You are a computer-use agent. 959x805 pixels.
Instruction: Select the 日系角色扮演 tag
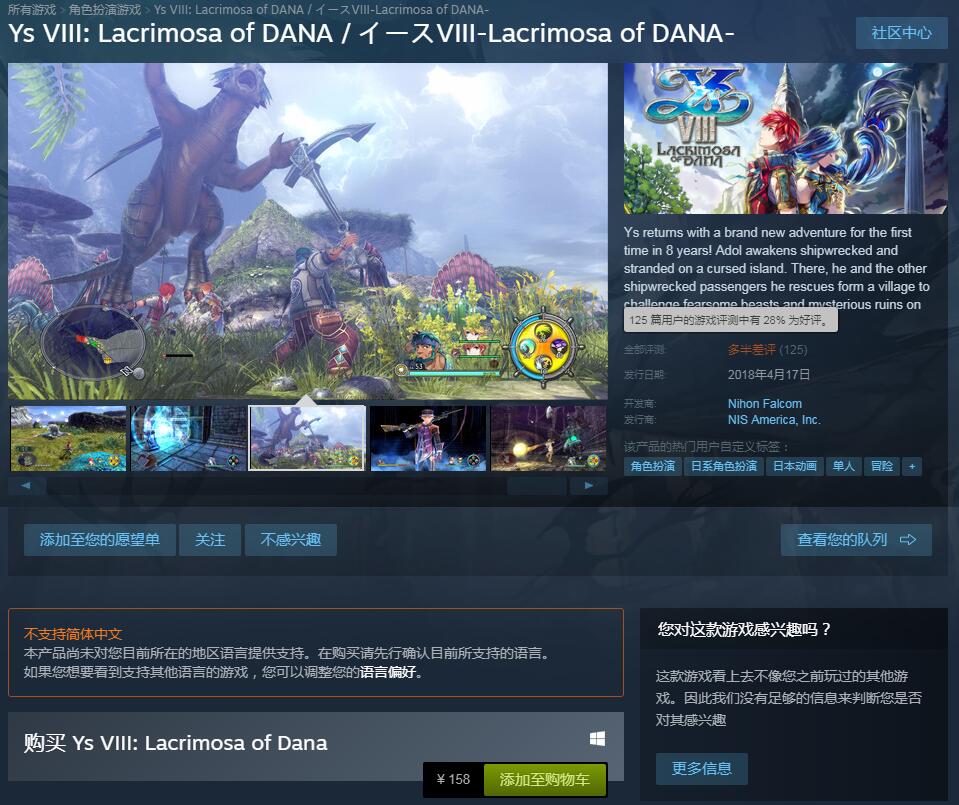(724, 466)
